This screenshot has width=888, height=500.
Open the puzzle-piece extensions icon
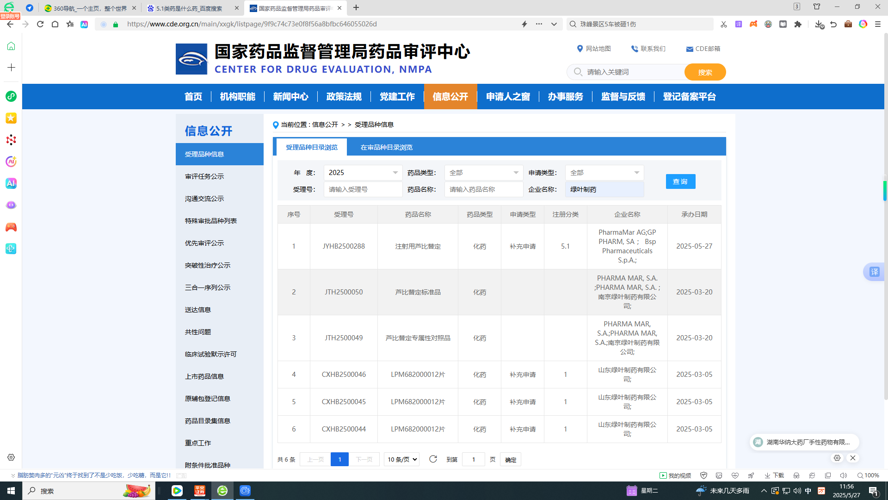pos(798,24)
